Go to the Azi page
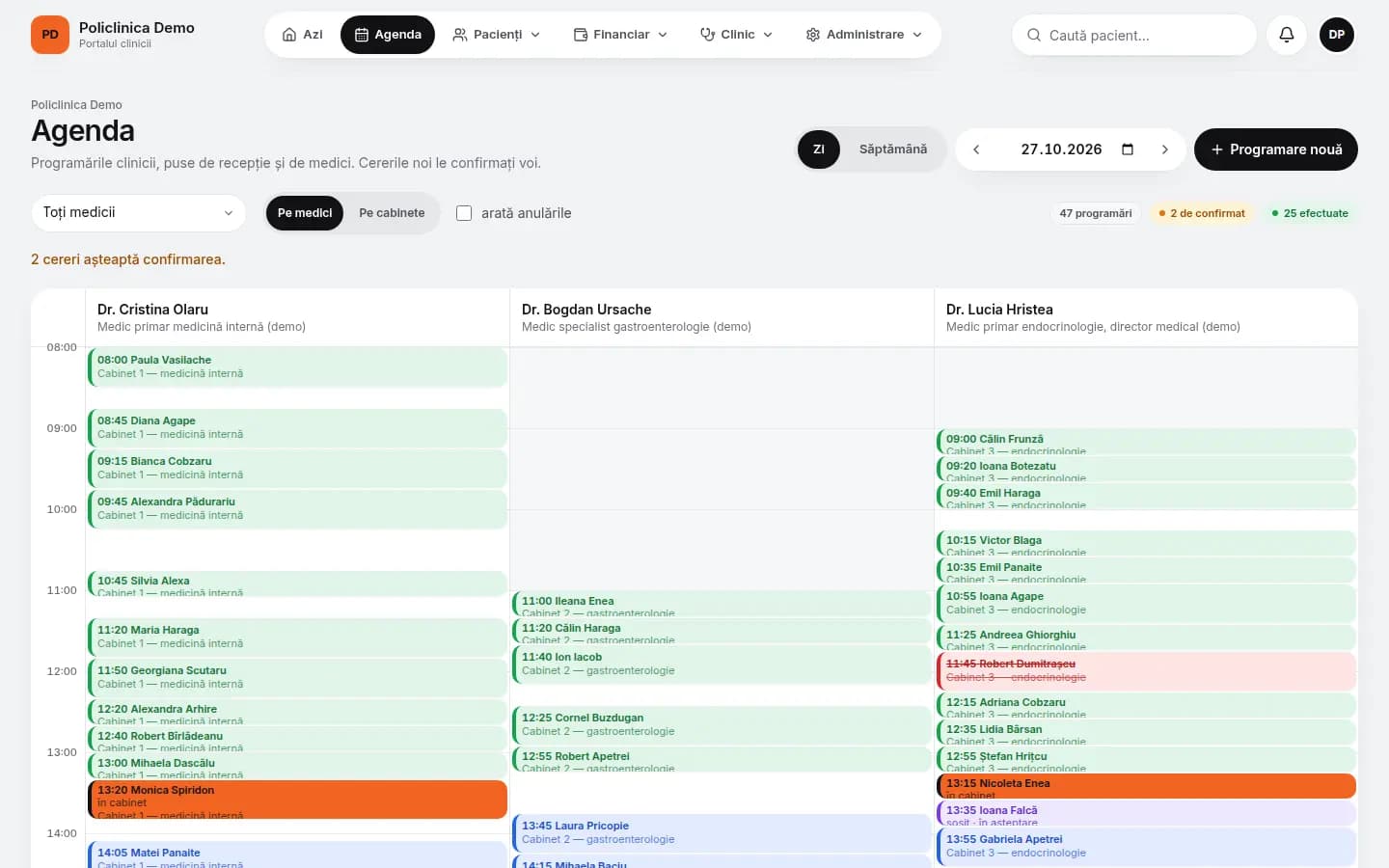 (302, 35)
